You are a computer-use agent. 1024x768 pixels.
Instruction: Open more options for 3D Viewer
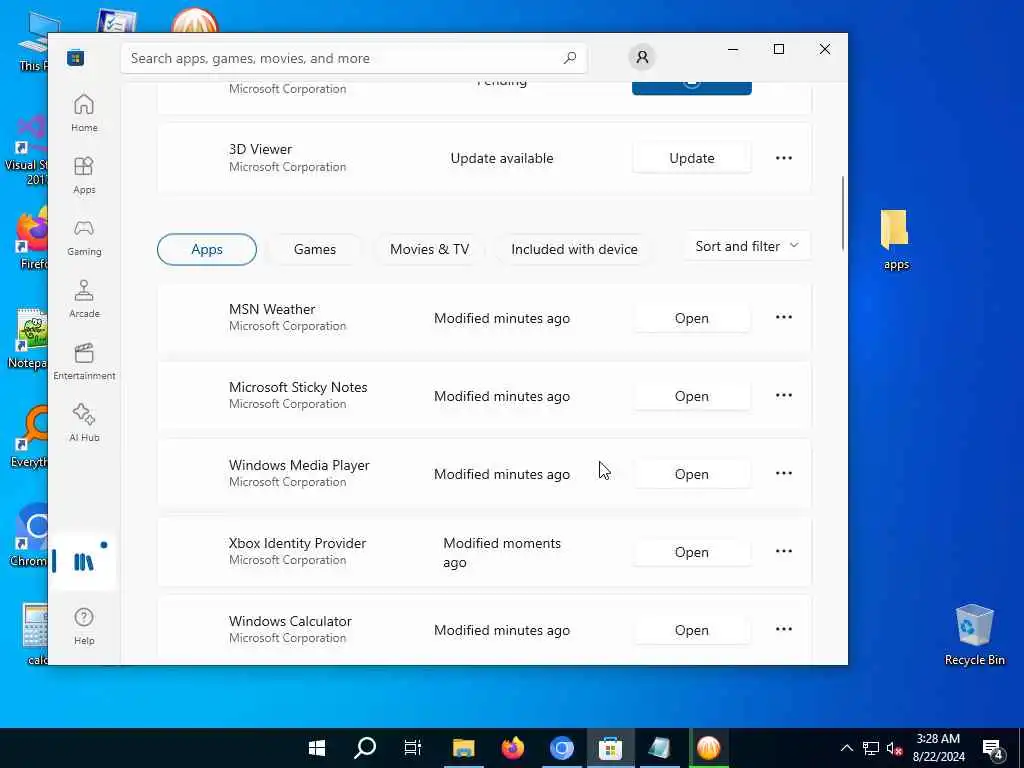coord(784,158)
